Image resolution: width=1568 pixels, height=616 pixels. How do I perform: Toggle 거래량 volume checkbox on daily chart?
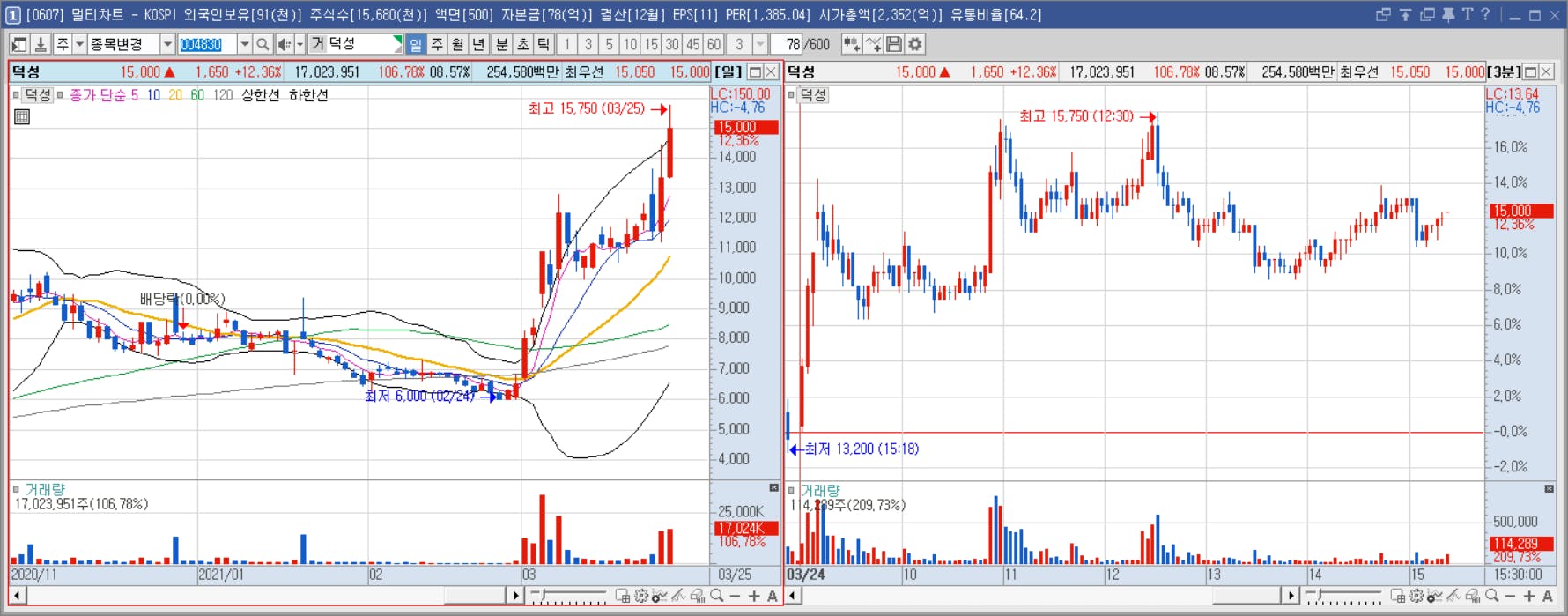coord(16,489)
